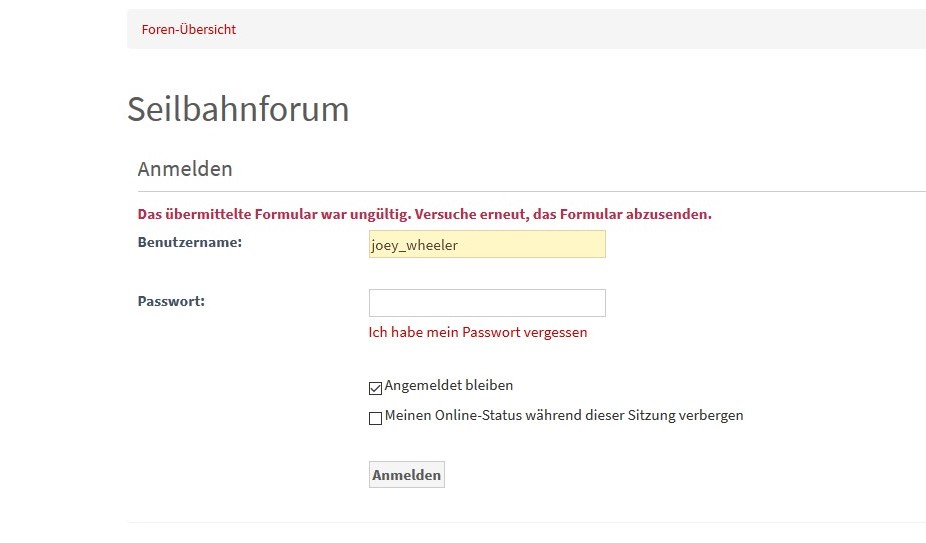Click the Anmelden section heading
926x543 pixels.
[x=185, y=169]
